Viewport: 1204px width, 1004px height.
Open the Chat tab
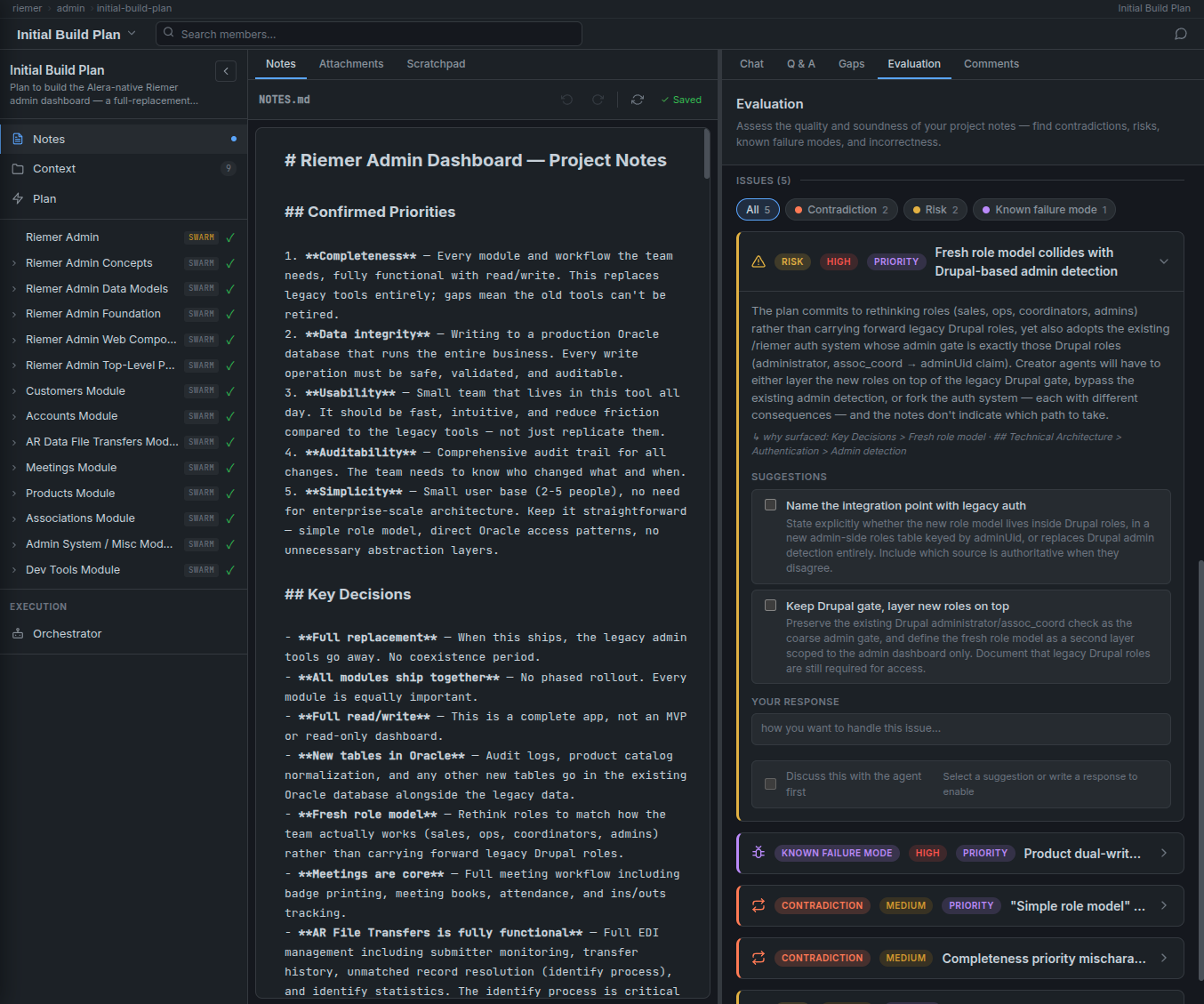click(751, 64)
